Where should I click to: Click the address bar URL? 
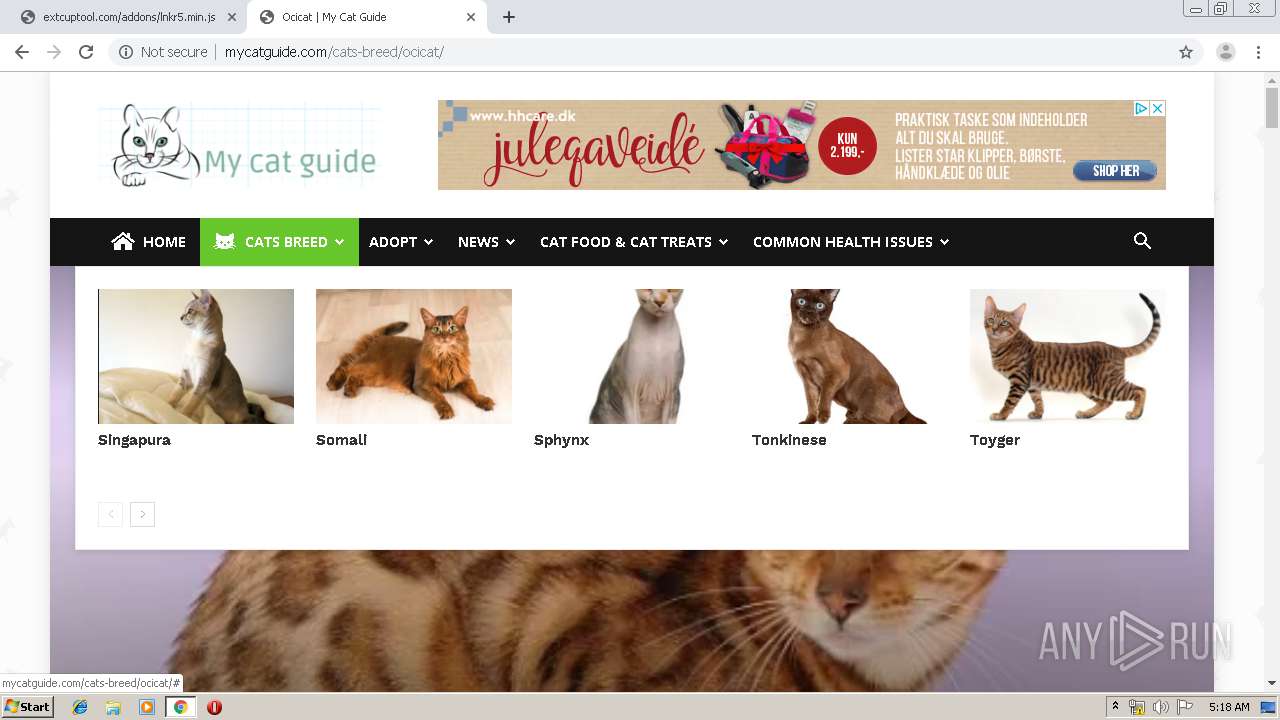click(334, 52)
